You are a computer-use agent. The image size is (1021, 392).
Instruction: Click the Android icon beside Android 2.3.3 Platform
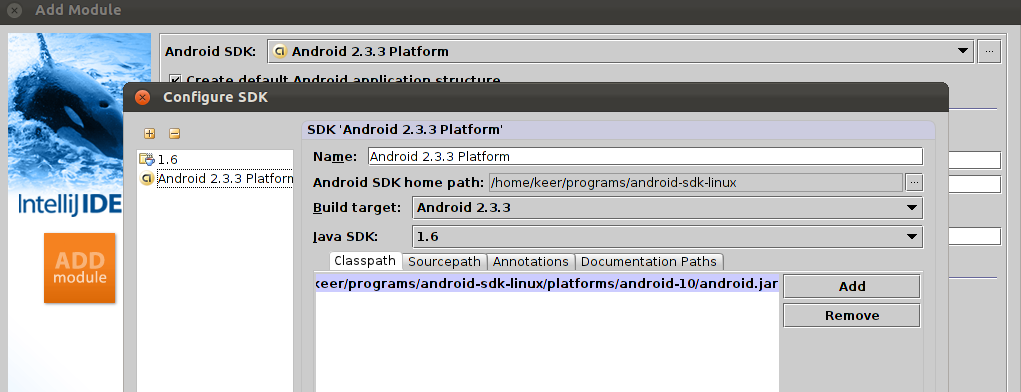(147, 178)
